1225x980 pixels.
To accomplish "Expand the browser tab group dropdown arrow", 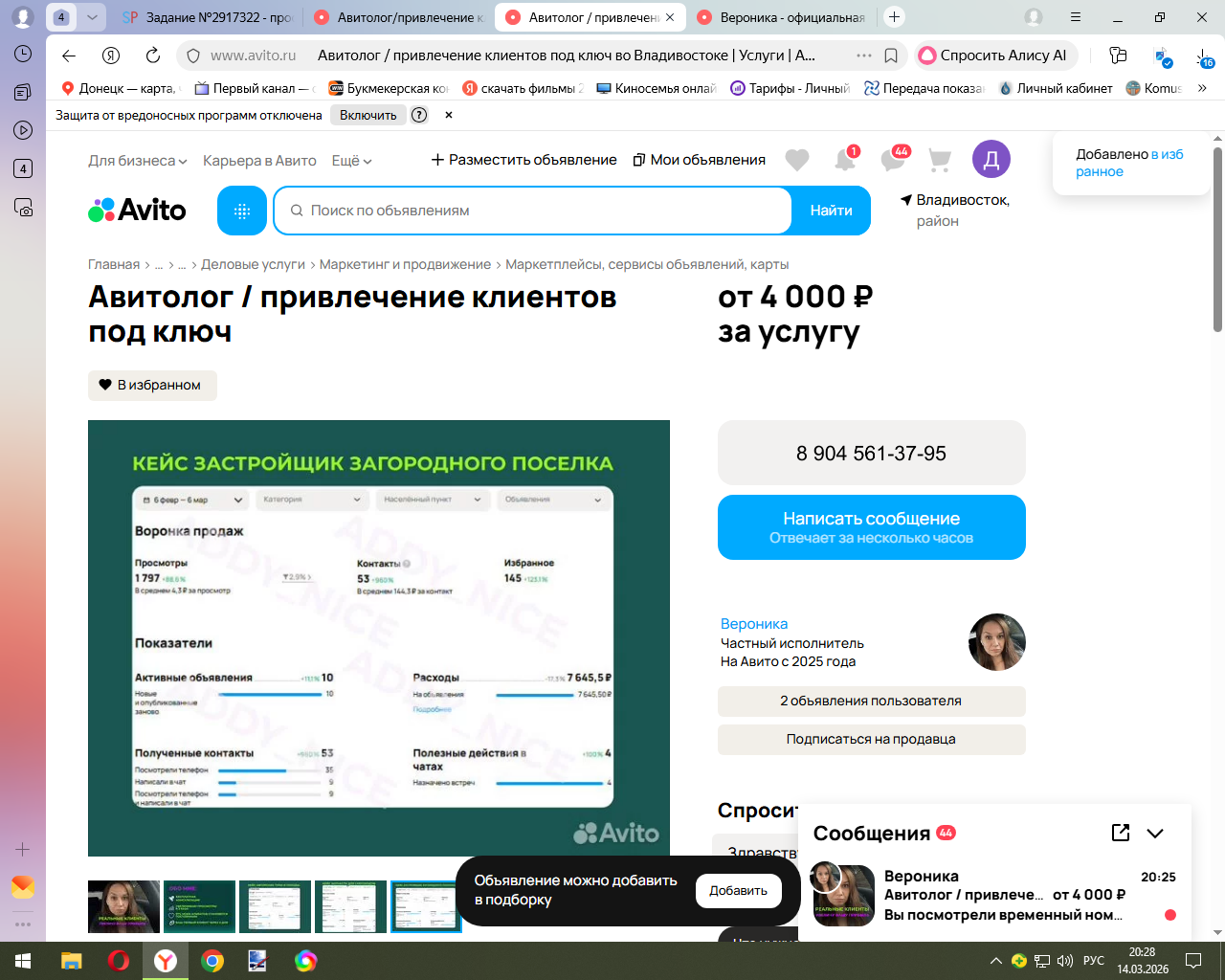I will point(91,17).
